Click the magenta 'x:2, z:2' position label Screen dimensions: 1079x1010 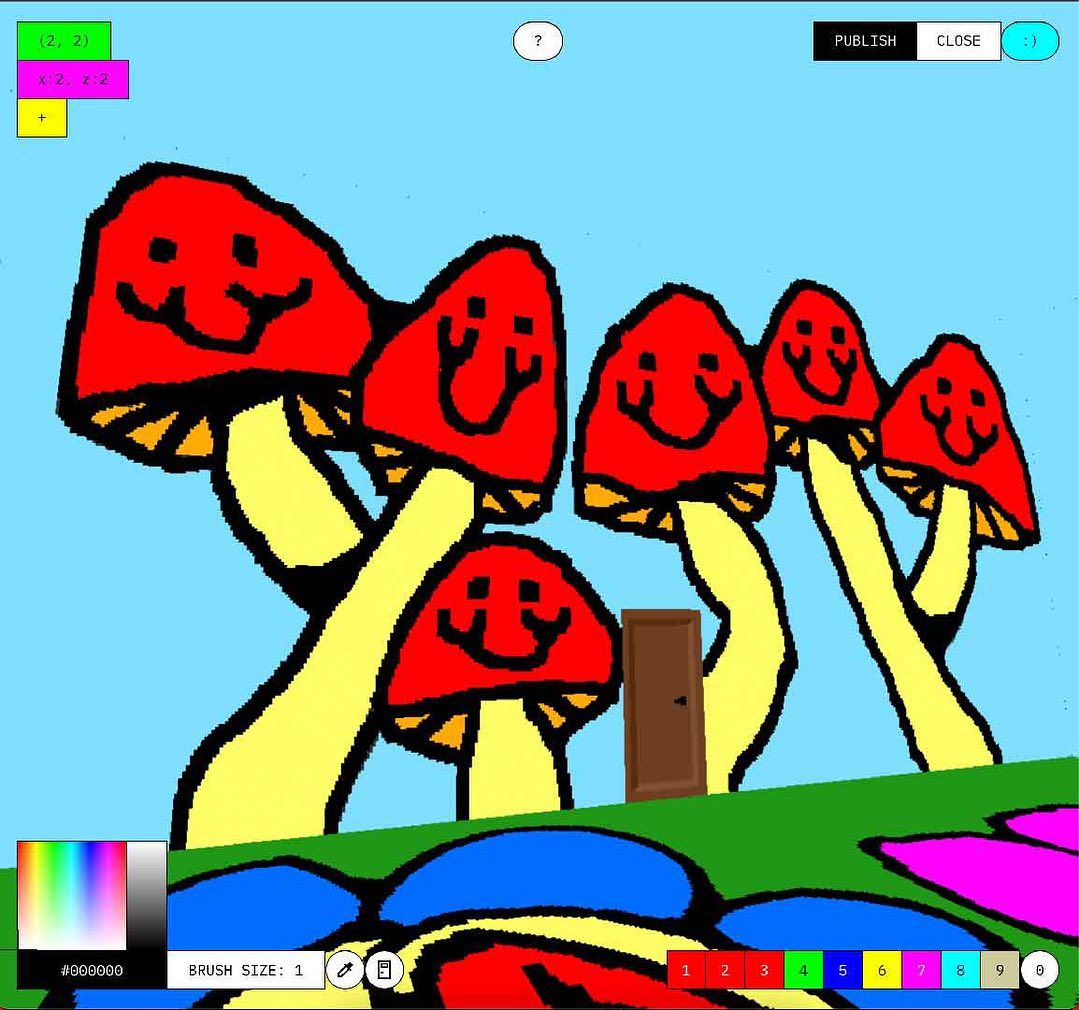pos(73,79)
